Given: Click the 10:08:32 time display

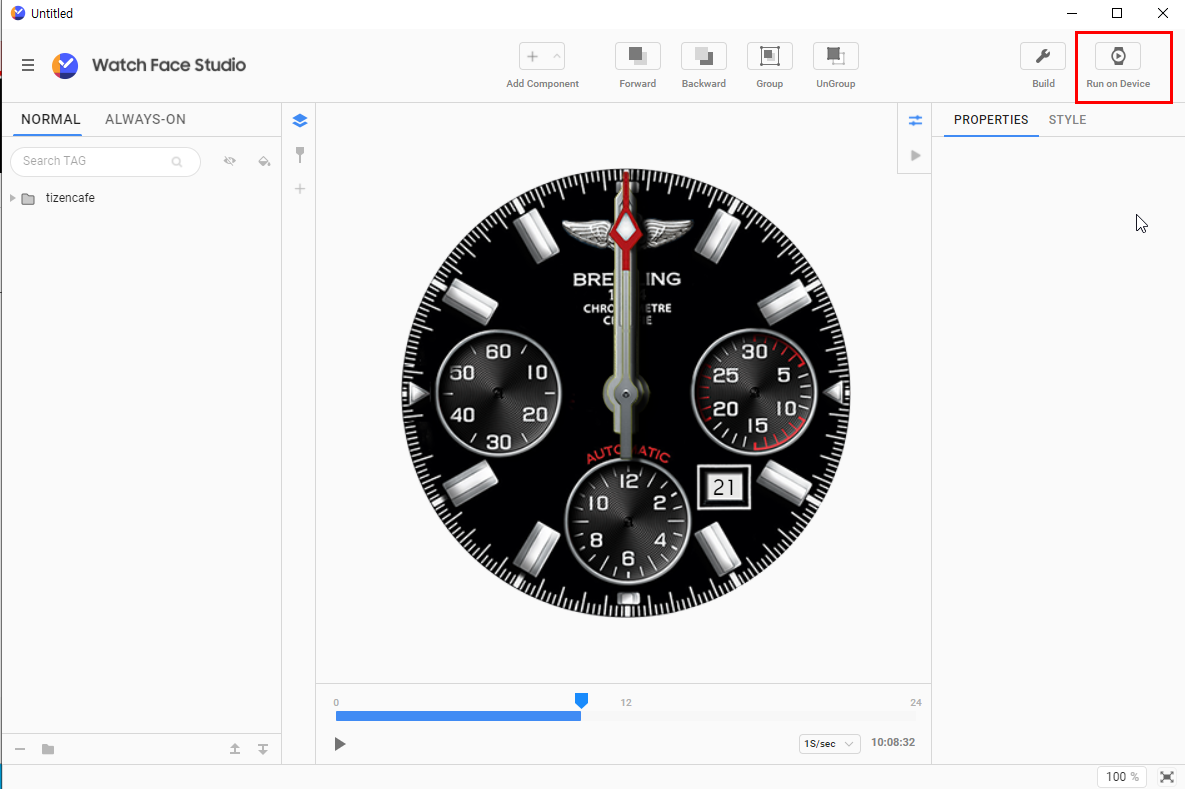Looking at the screenshot, I should 893,742.
